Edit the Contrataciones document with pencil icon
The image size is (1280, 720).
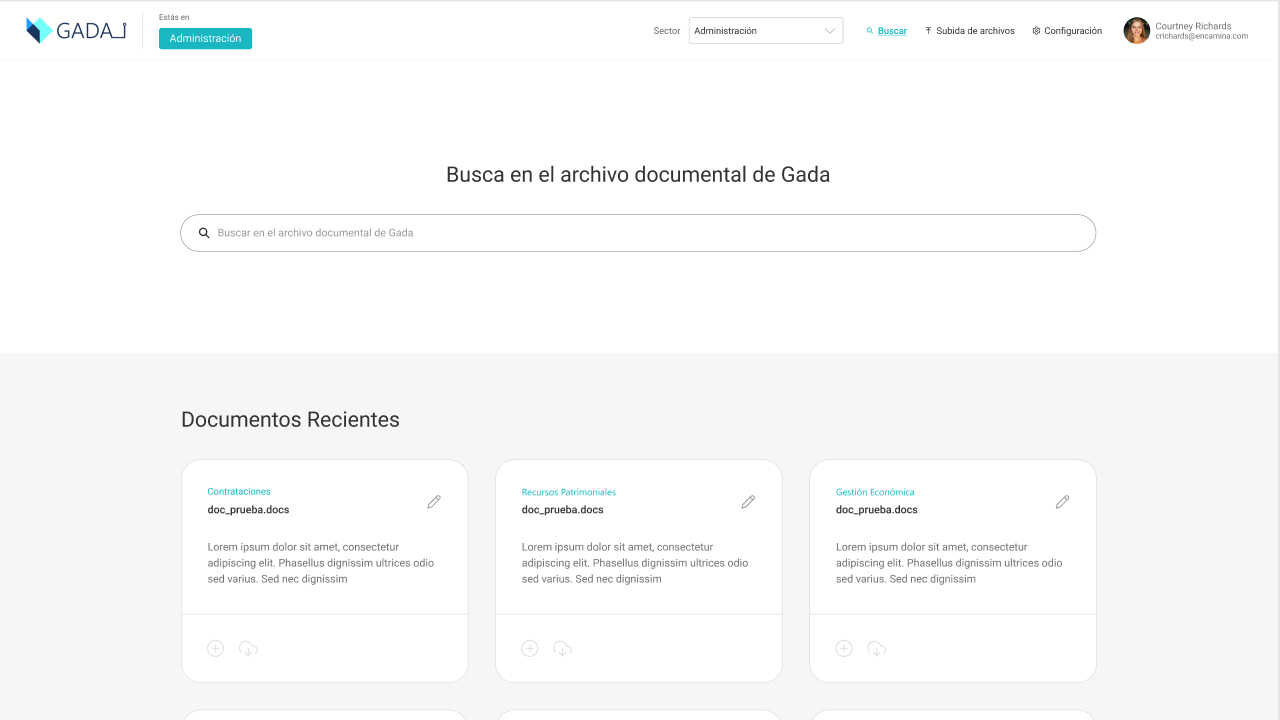click(x=434, y=502)
